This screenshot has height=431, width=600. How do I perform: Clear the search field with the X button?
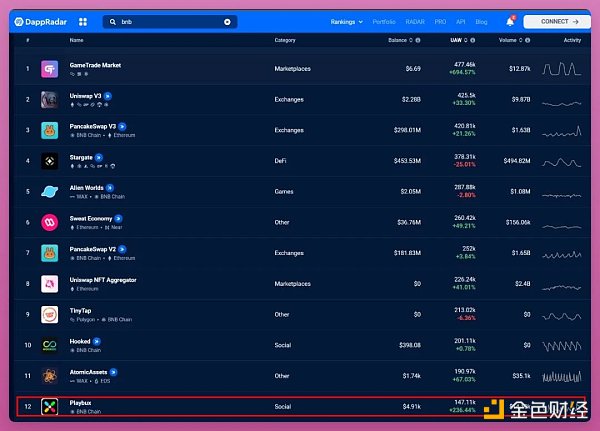[x=227, y=21]
